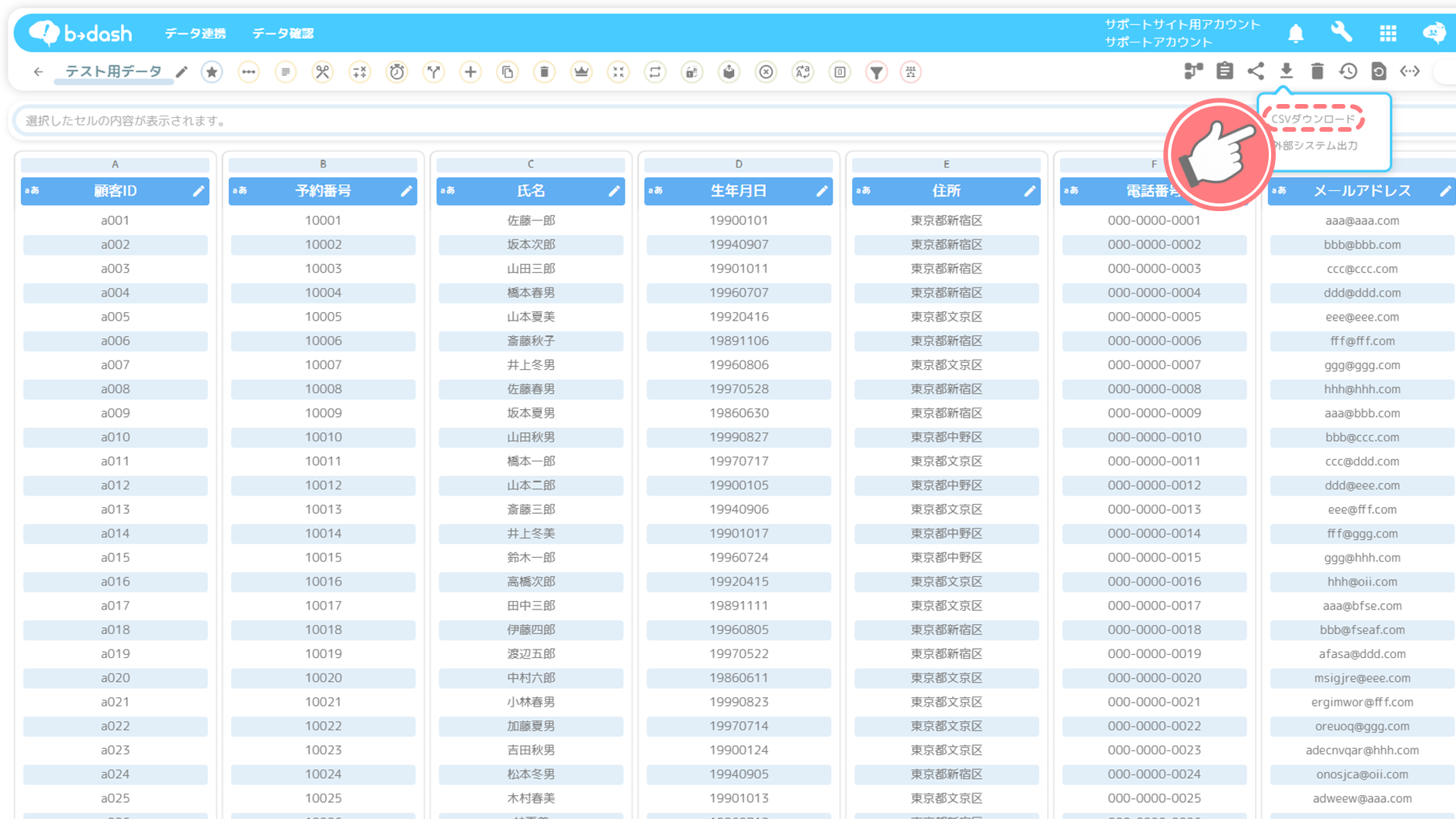Edit the 氏名 column header pencil
This screenshot has width=1456, height=819.
614,191
